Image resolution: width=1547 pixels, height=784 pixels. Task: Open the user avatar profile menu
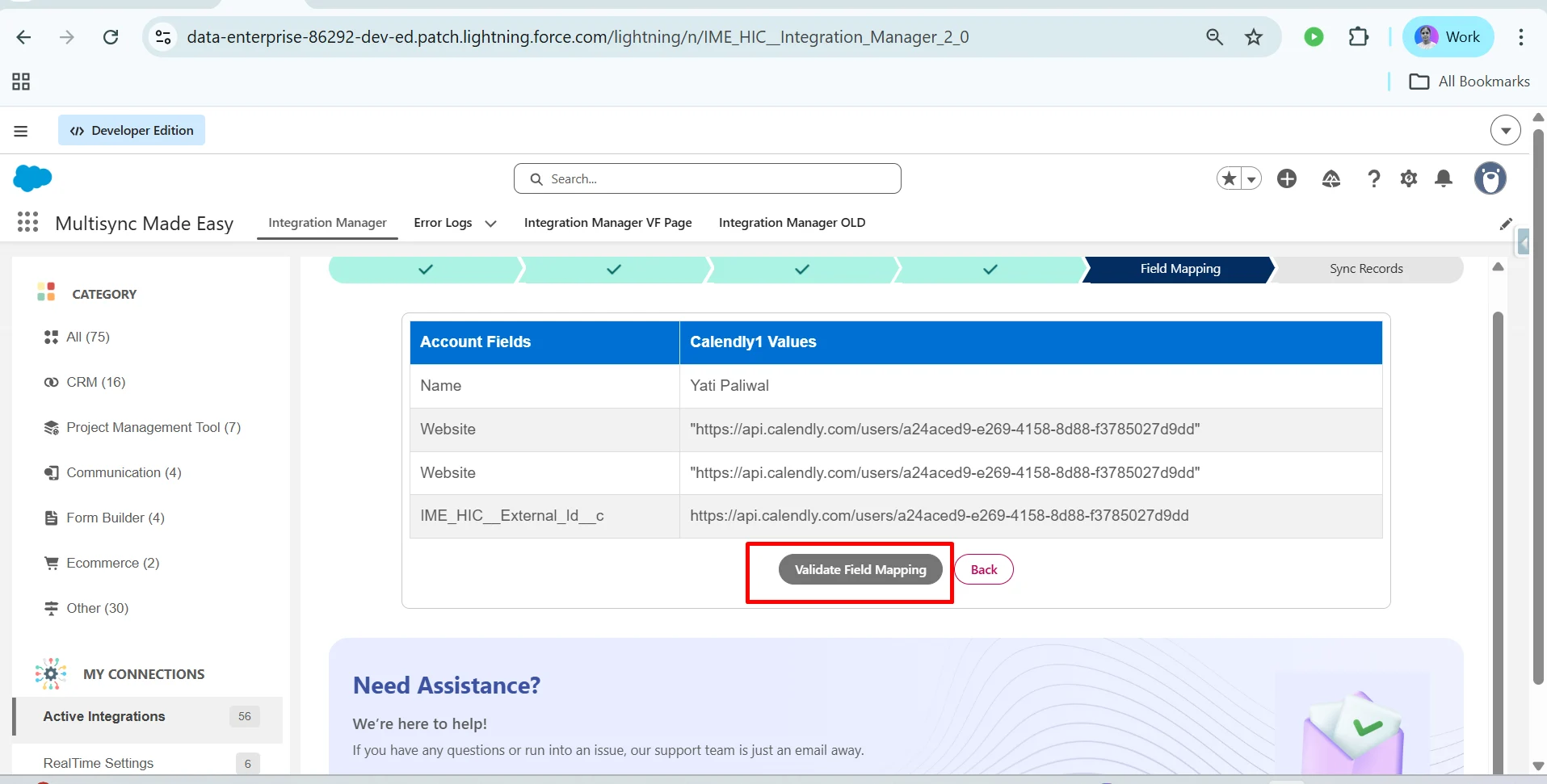click(x=1490, y=178)
